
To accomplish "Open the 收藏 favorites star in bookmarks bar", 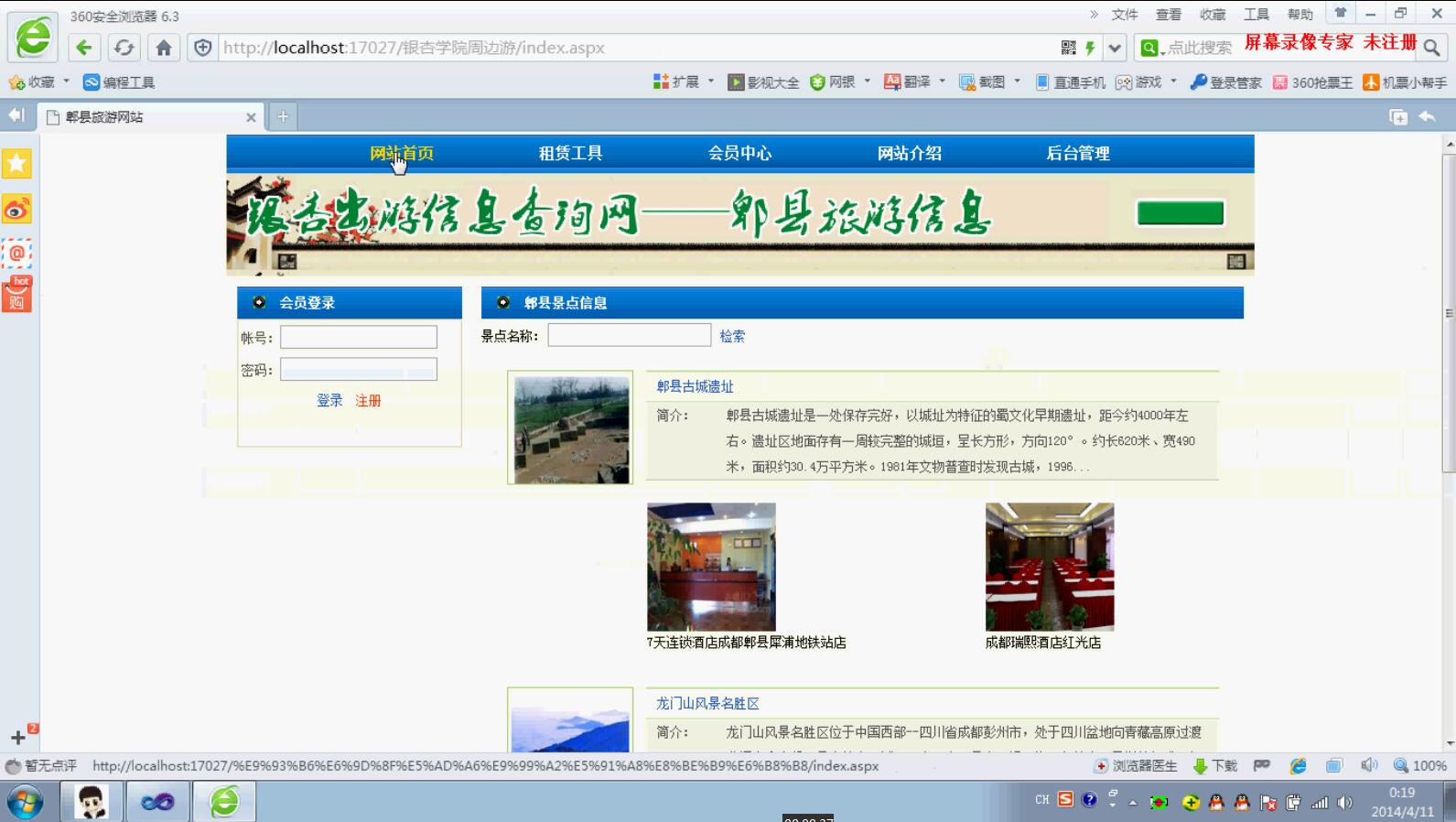I will point(31,82).
